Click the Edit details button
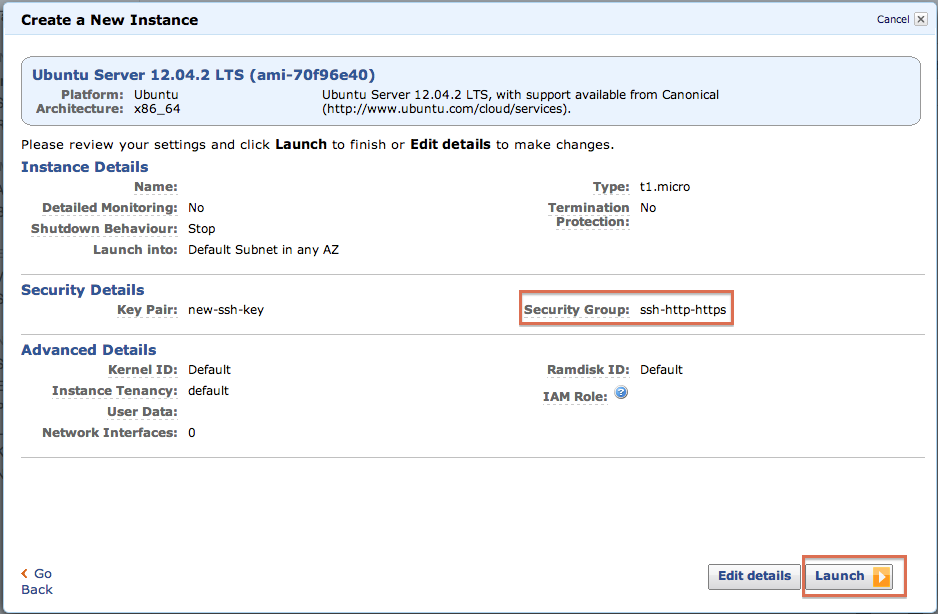 (x=754, y=576)
